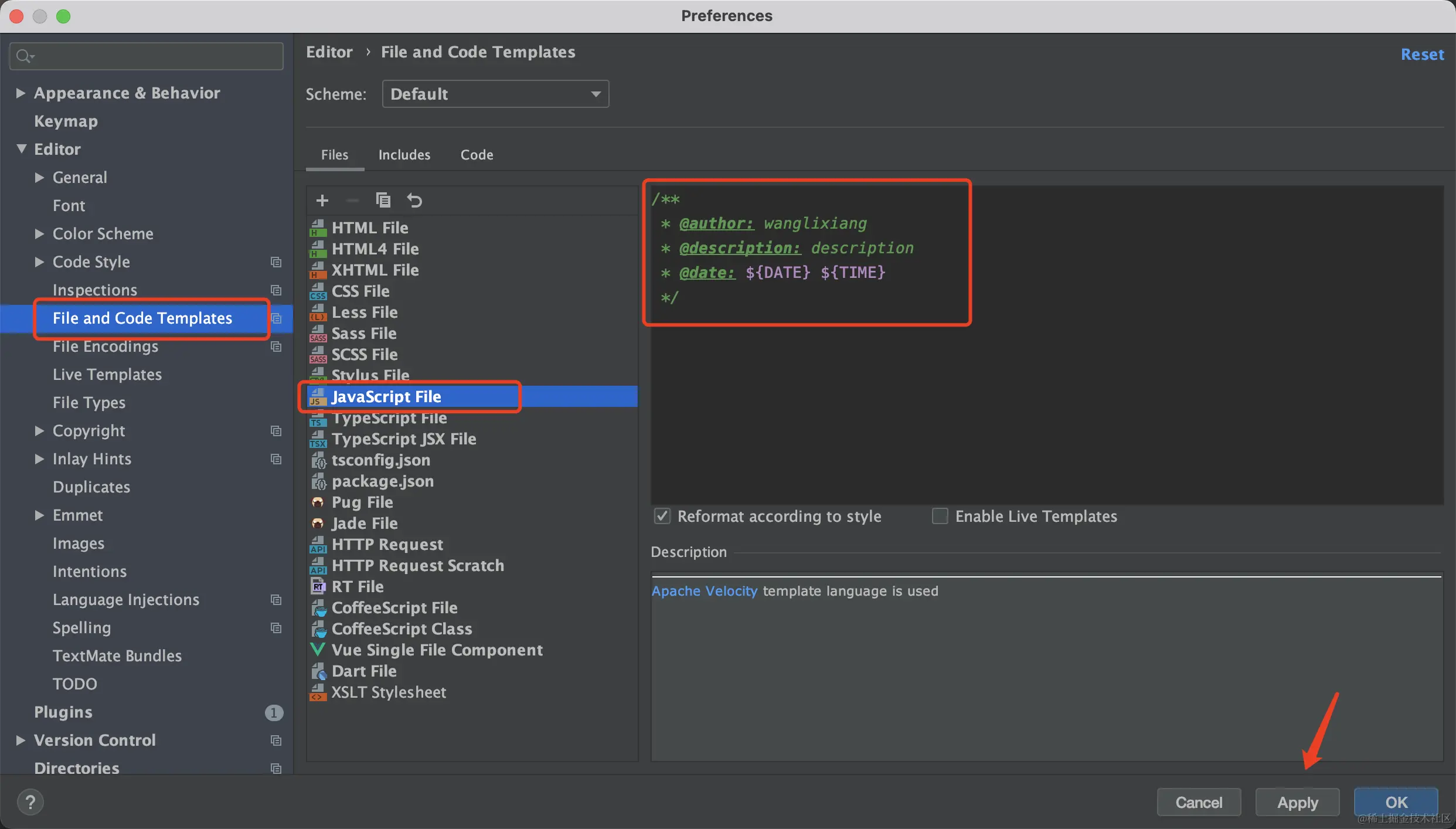This screenshot has width=1456, height=829.
Task: Click the add template plus icon
Action: (322, 201)
